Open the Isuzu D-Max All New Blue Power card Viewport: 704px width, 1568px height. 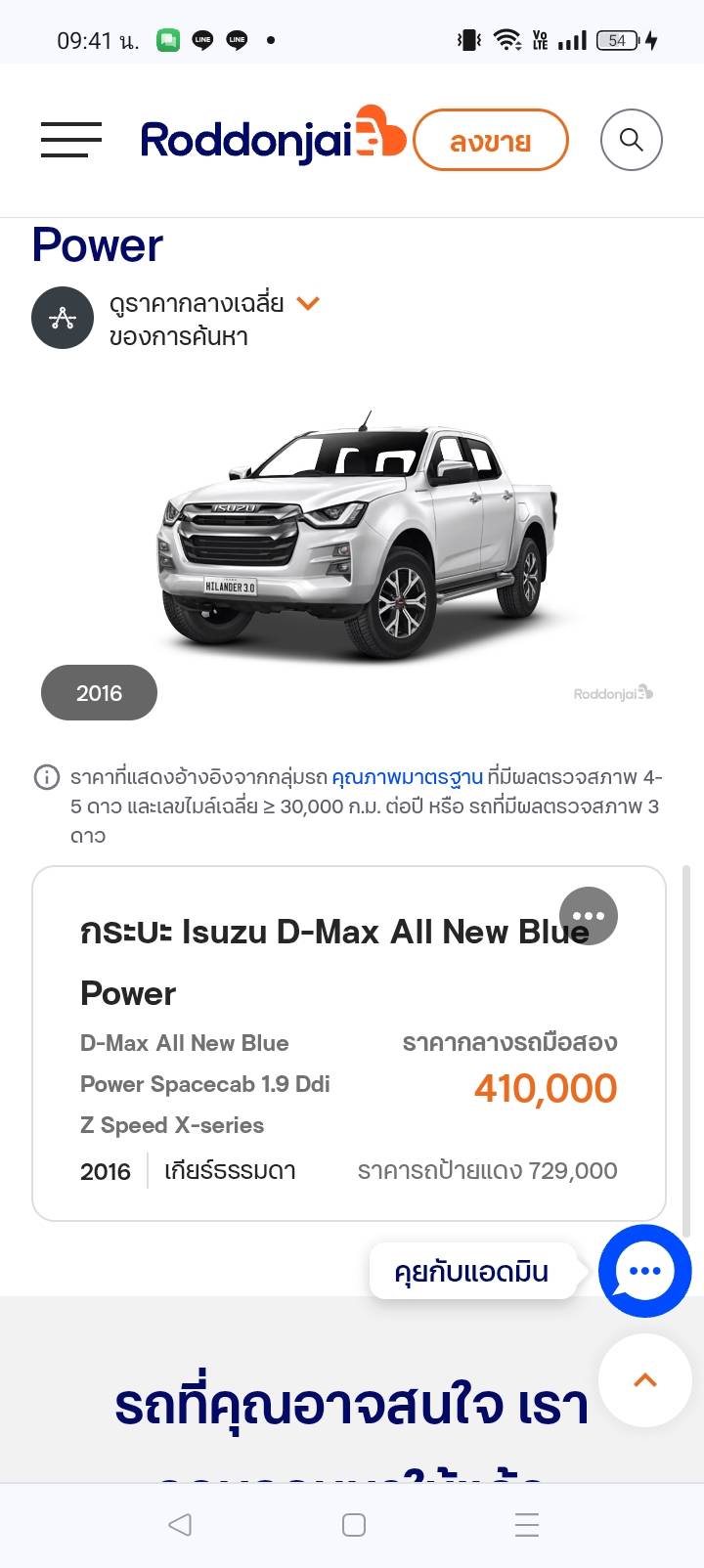click(x=349, y=1044)
